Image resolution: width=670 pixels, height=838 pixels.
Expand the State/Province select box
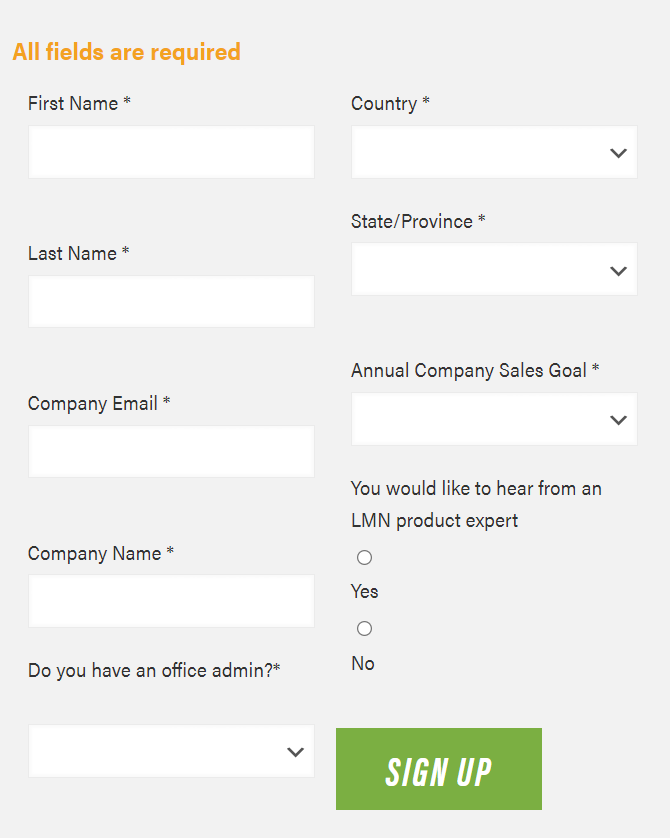coord(480,270)
